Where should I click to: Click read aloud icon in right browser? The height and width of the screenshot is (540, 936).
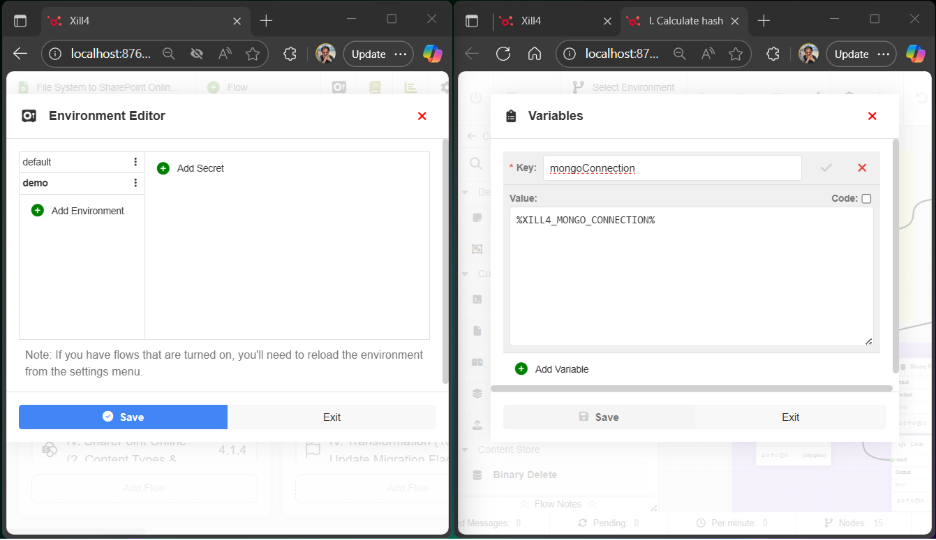click(x=708, y=54)
